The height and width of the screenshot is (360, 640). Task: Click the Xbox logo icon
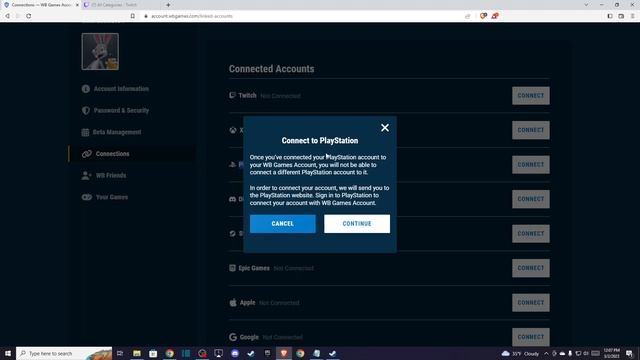[233, 130]
